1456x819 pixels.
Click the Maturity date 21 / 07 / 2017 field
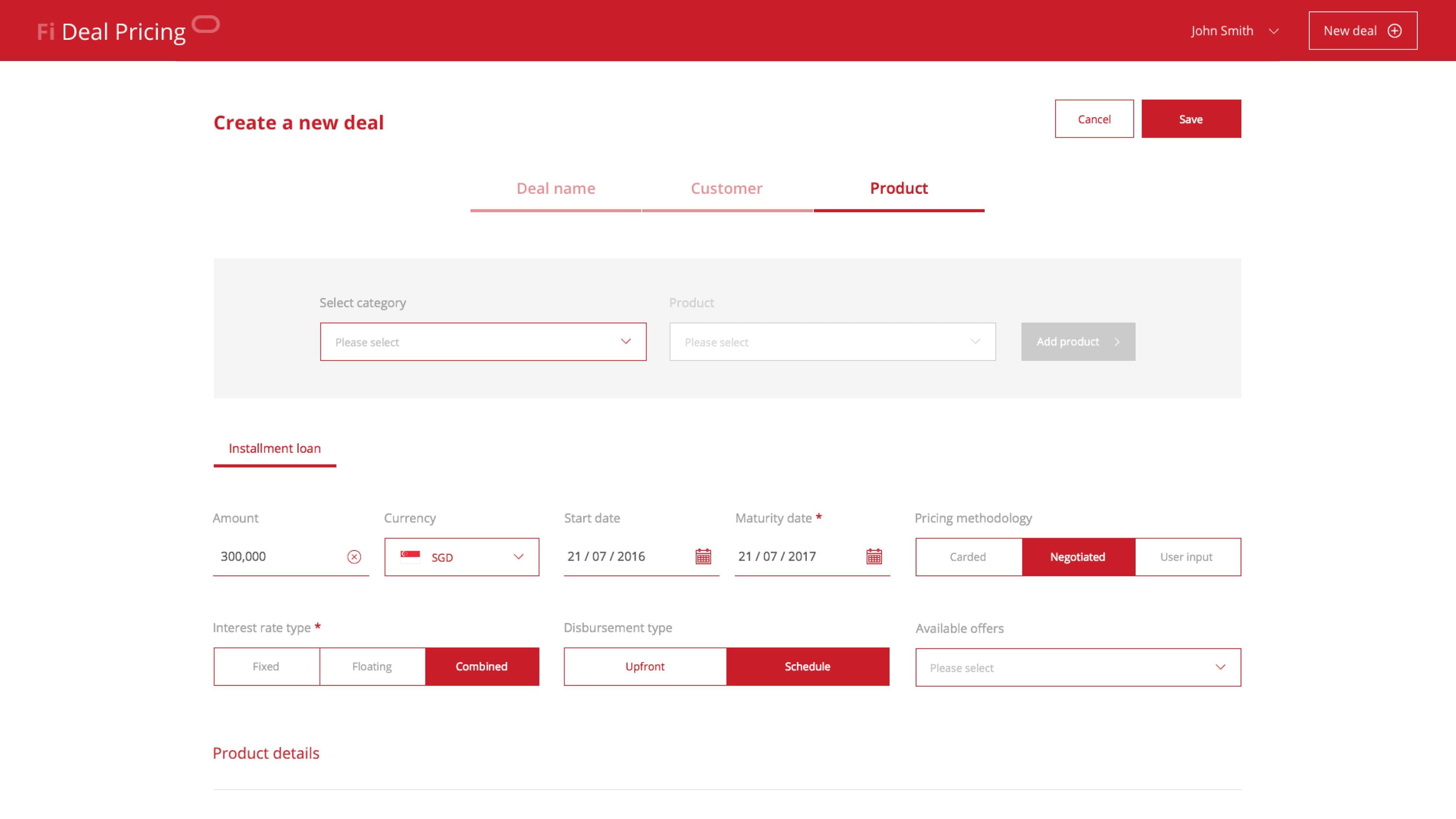(x=812, y=557)
